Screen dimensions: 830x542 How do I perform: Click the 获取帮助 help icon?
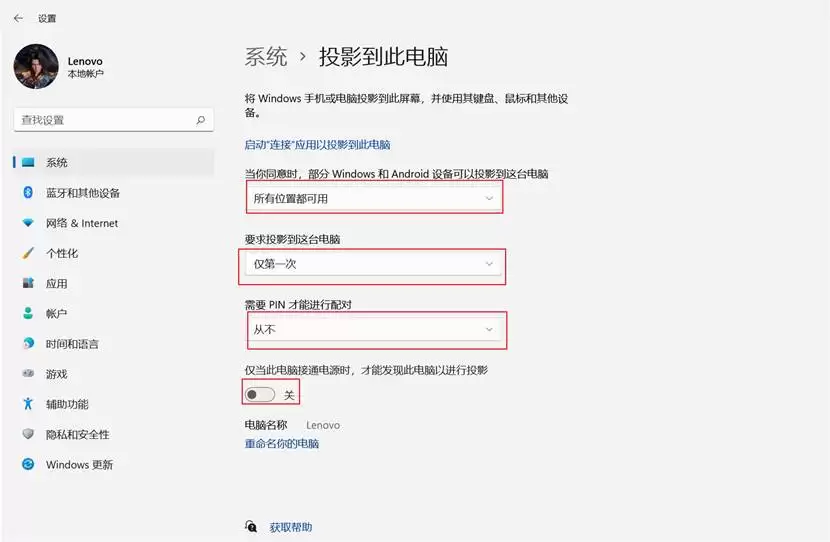coord(251,527)
